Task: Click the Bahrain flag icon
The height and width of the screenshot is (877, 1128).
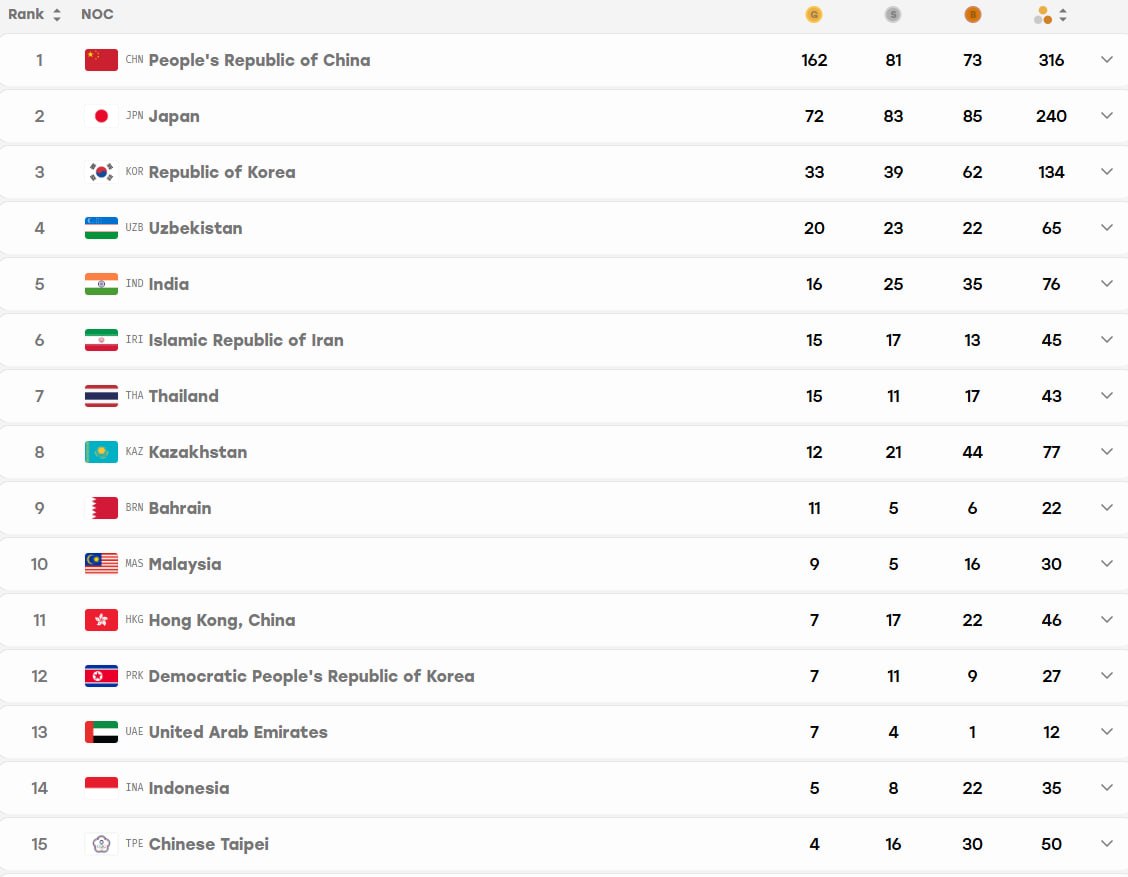Action: [101, 508]
